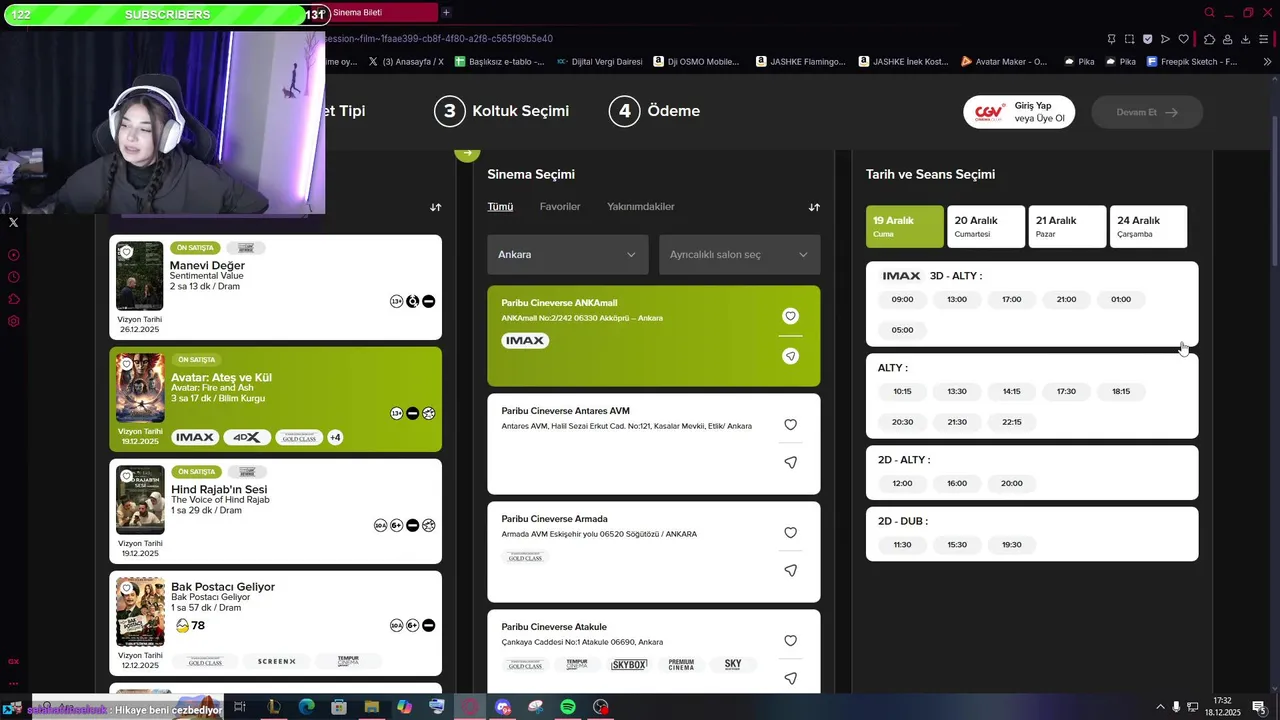Open the sidebar settings gear icon
This screenshot has width=1280, height=720.
pyautogui.click(x=13, y=321)
